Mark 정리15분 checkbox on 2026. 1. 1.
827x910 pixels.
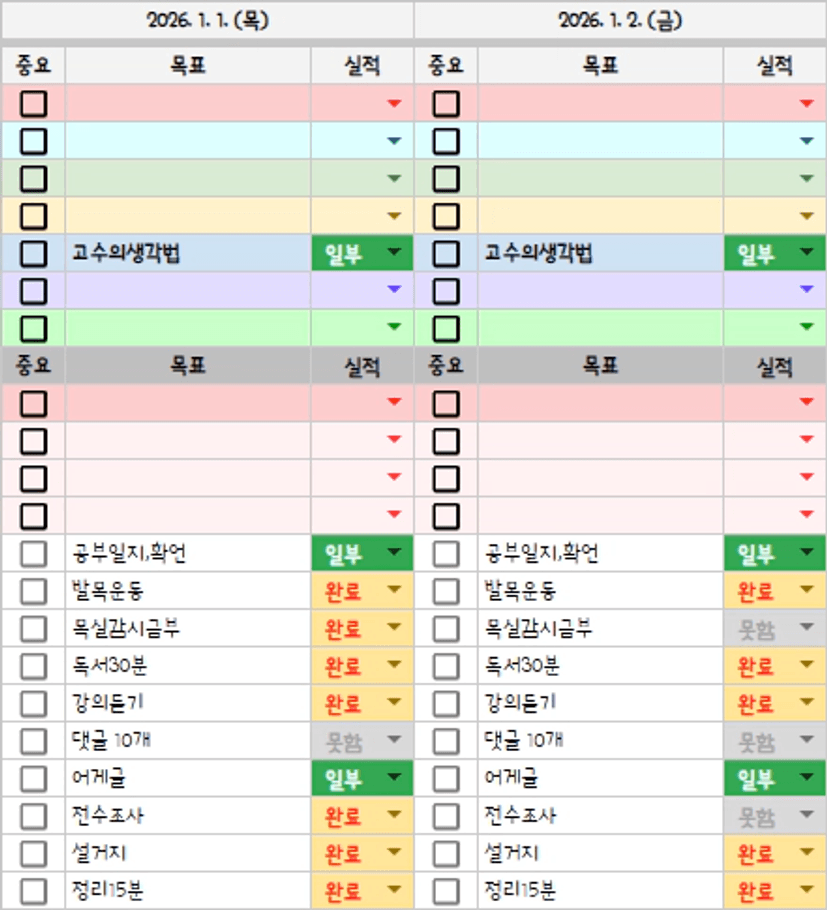33,891
